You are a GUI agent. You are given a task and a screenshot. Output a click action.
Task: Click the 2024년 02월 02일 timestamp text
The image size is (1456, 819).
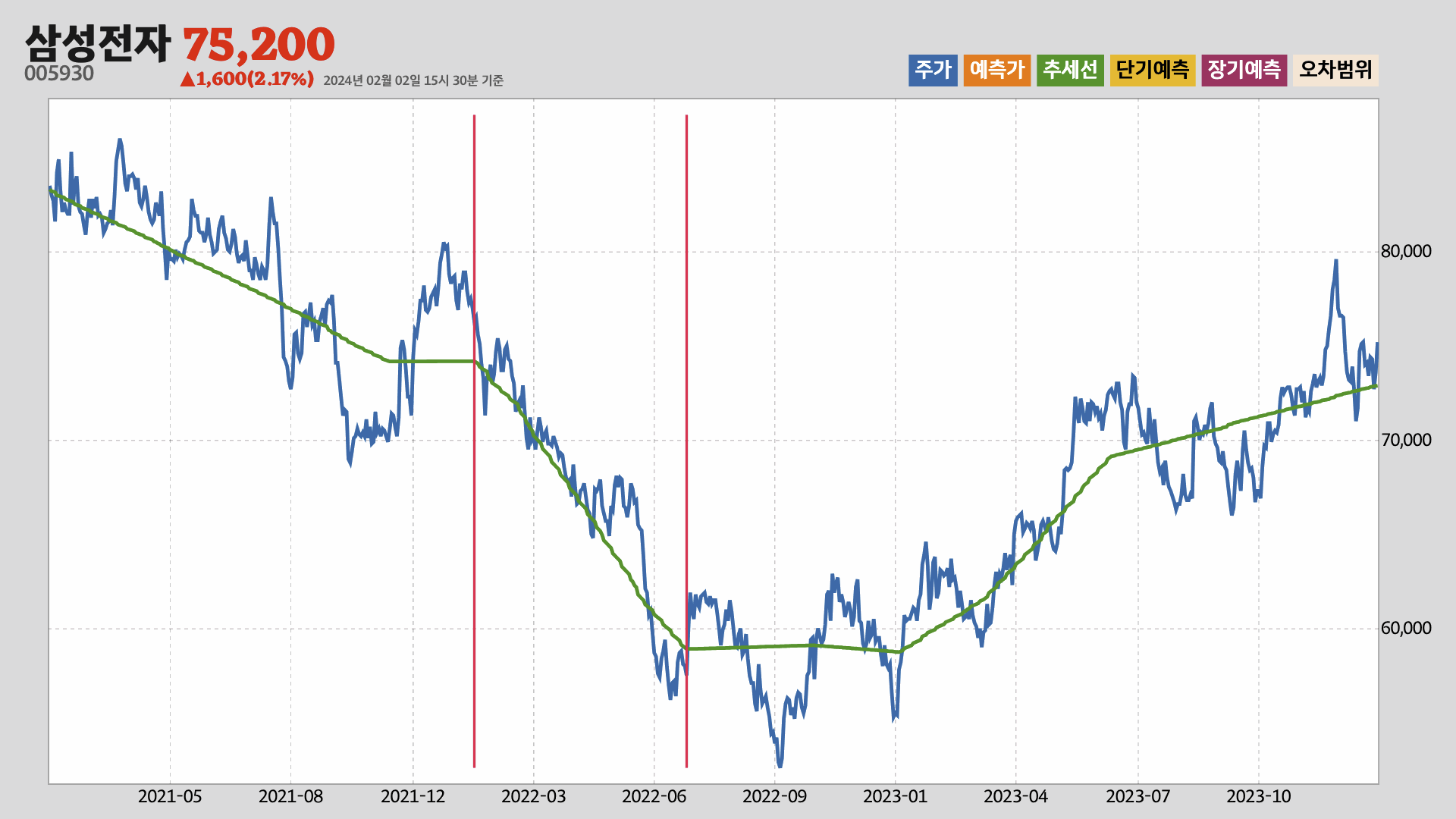[x=413, y=80]
